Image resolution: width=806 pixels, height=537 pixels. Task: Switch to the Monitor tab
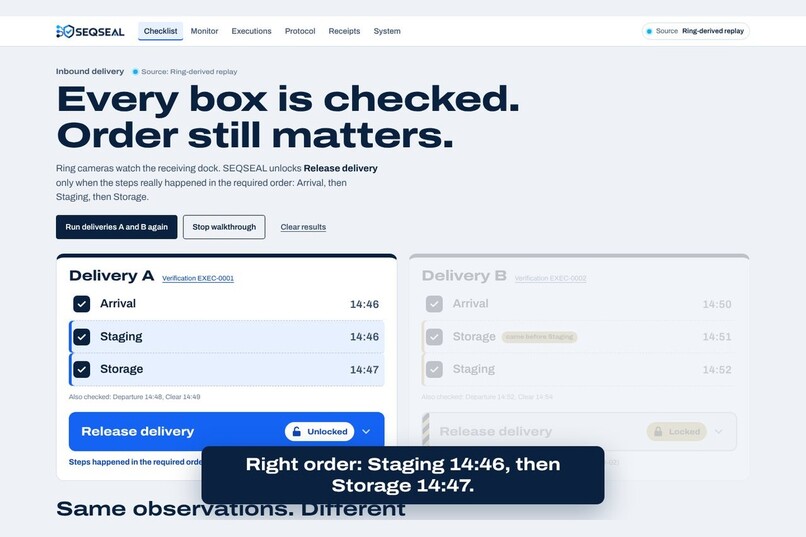point(204,31)
